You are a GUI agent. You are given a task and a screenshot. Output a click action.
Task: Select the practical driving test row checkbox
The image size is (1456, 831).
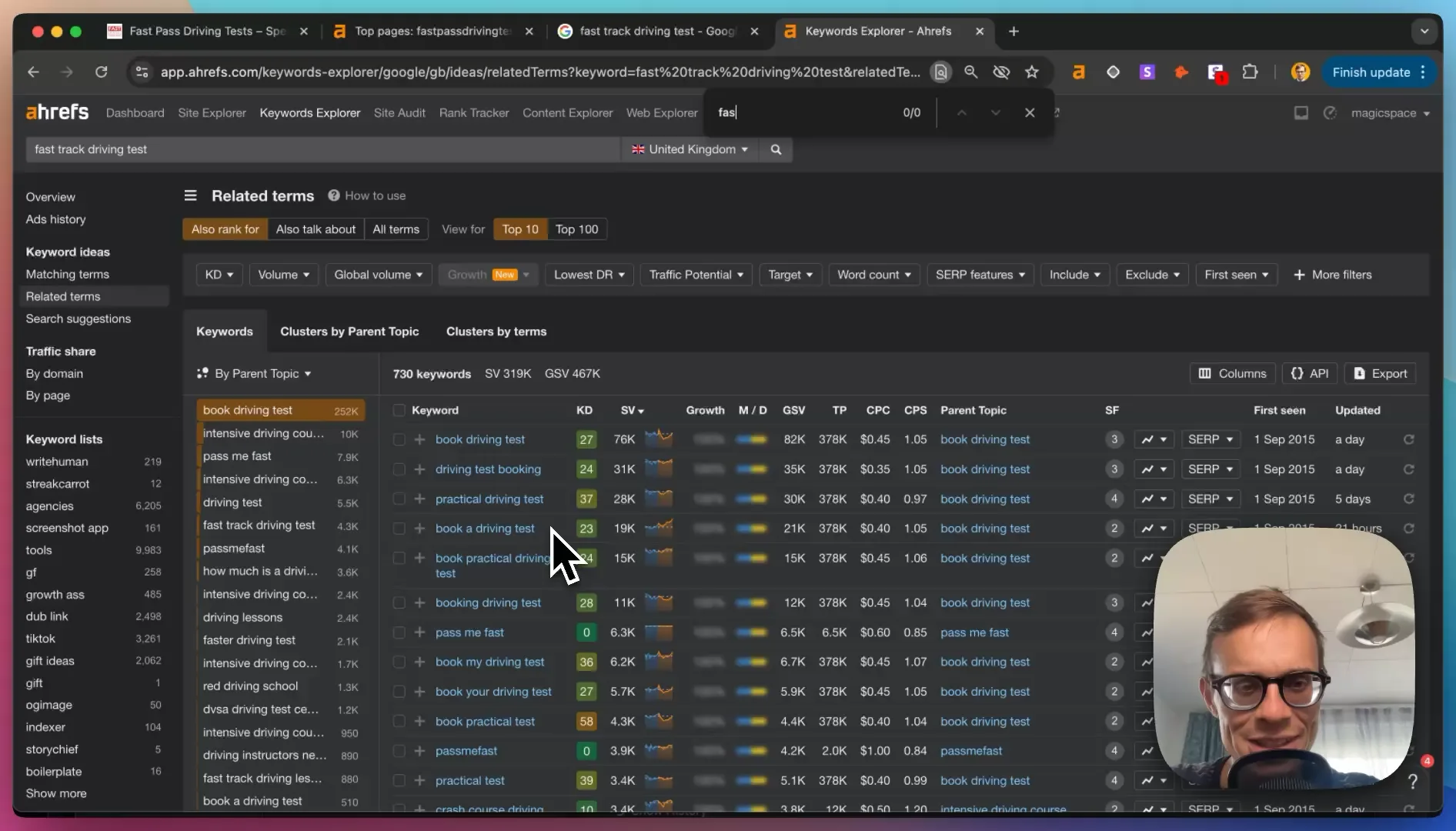[399, 499]
